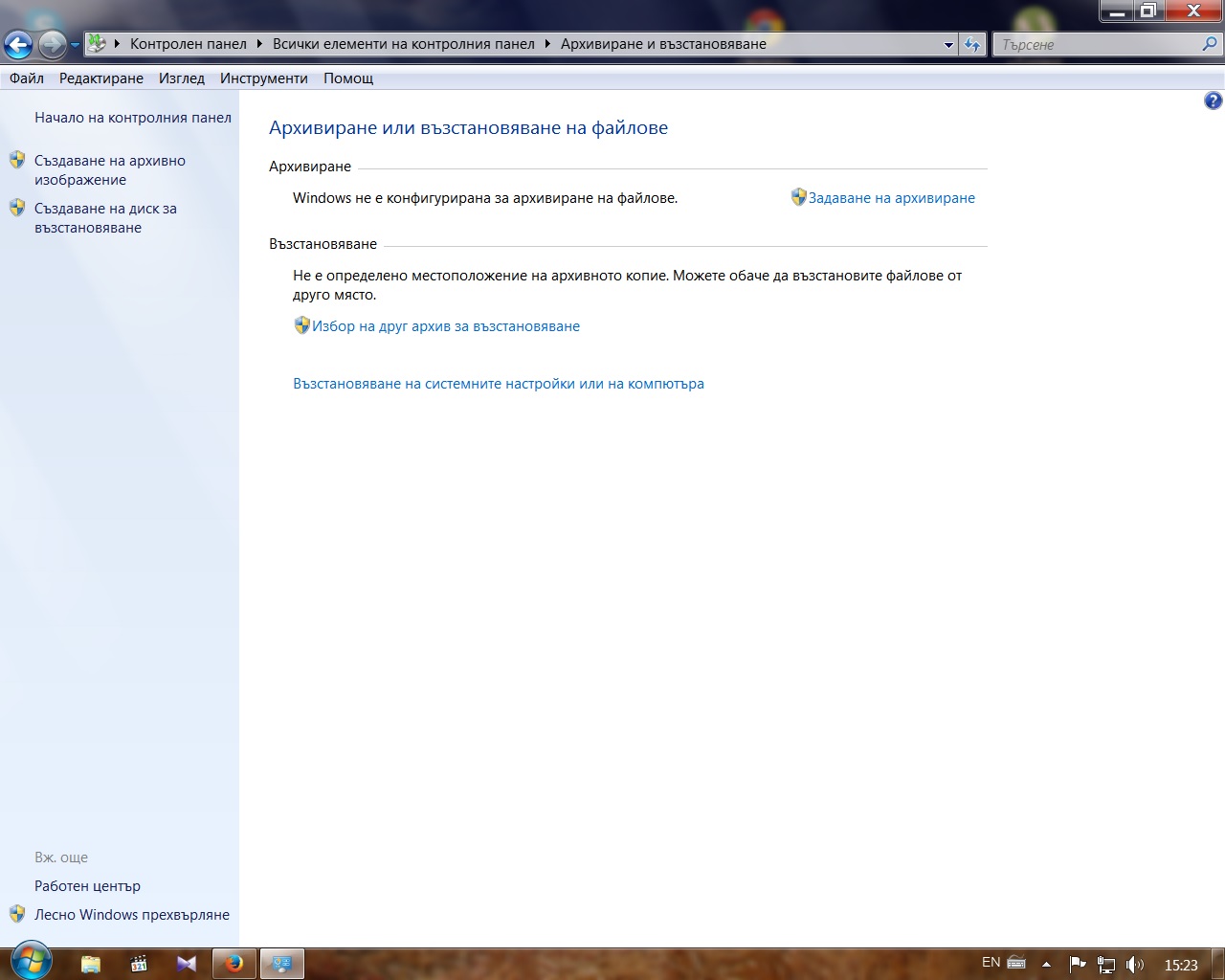
Task: Open the Файл menu
Action: point(27,78)
